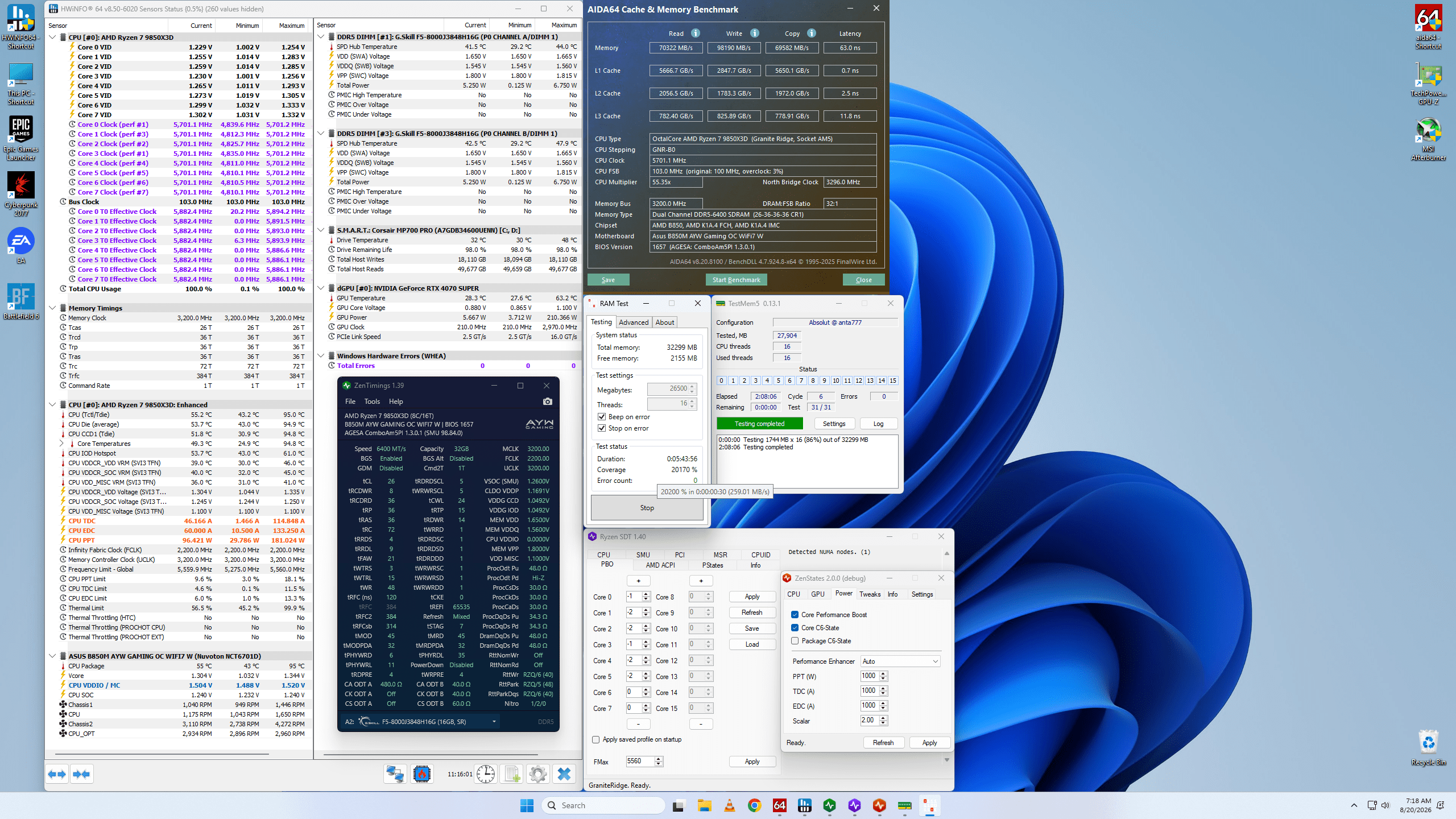The height and width of the screenshot is (819, 1456).
Task: Click the PPT (W) field in ZenStates
Action: 869,676
